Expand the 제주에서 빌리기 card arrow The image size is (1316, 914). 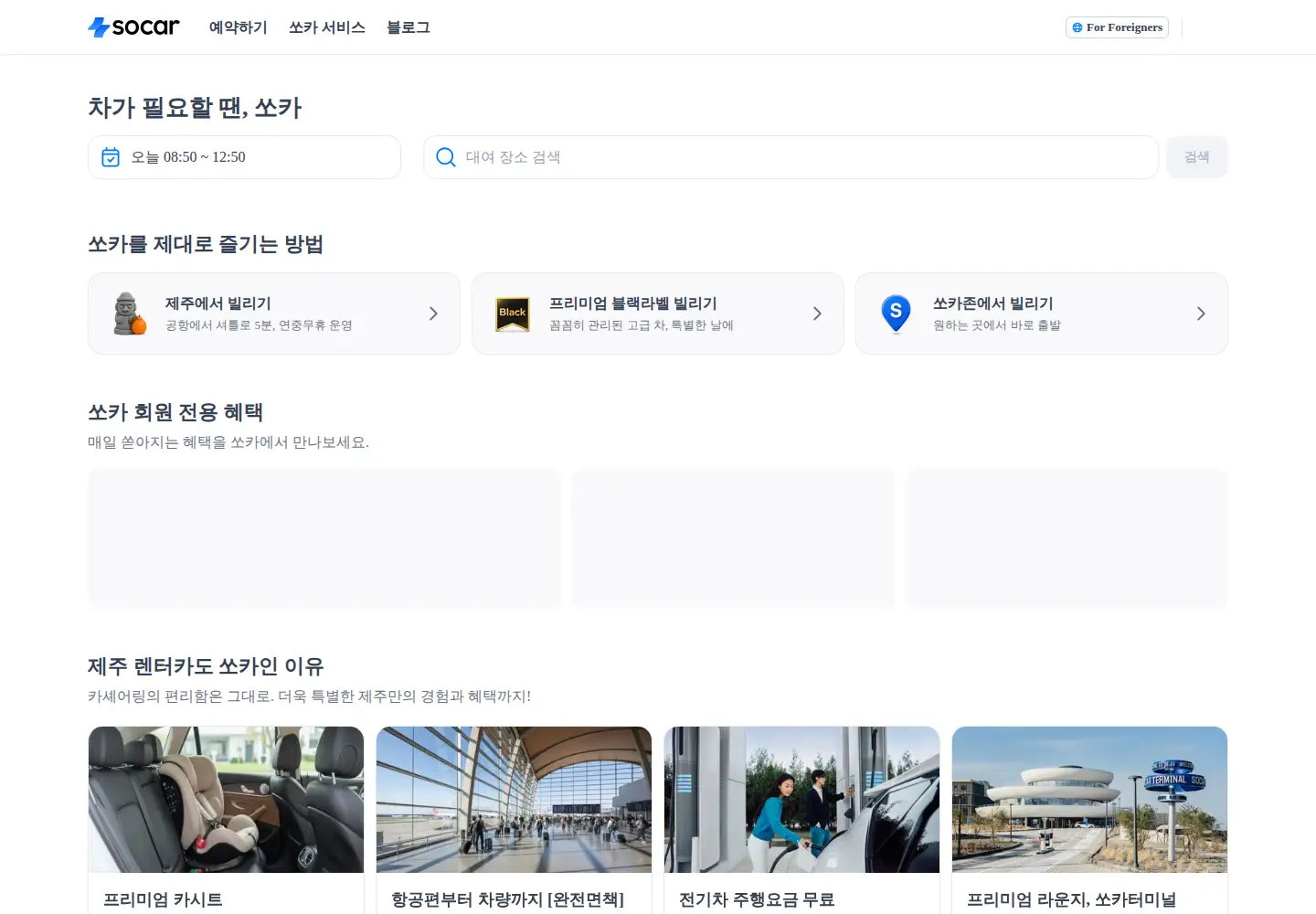pos(433,314)
